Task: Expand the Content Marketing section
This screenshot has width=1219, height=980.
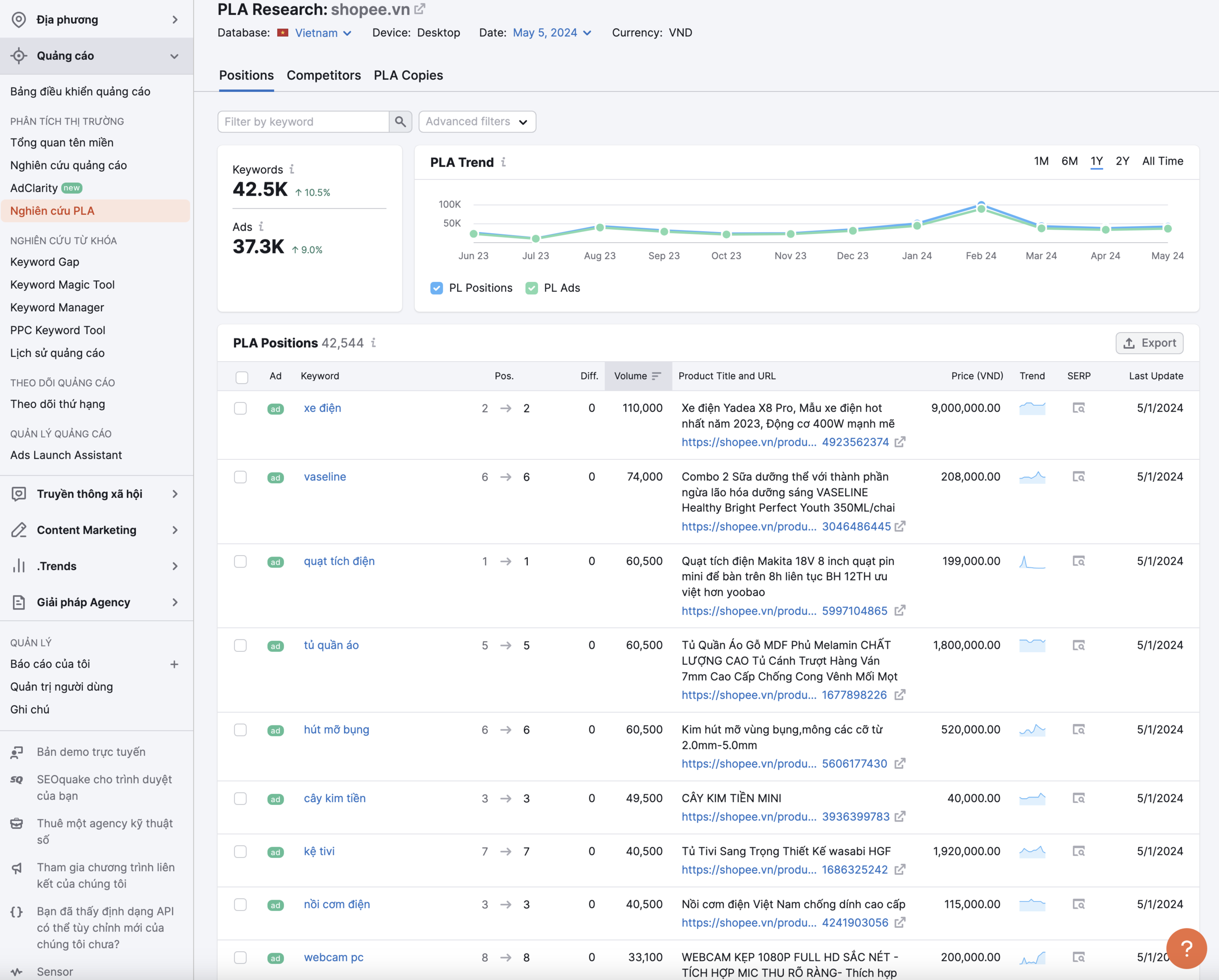Action: (x=175, y=530)
